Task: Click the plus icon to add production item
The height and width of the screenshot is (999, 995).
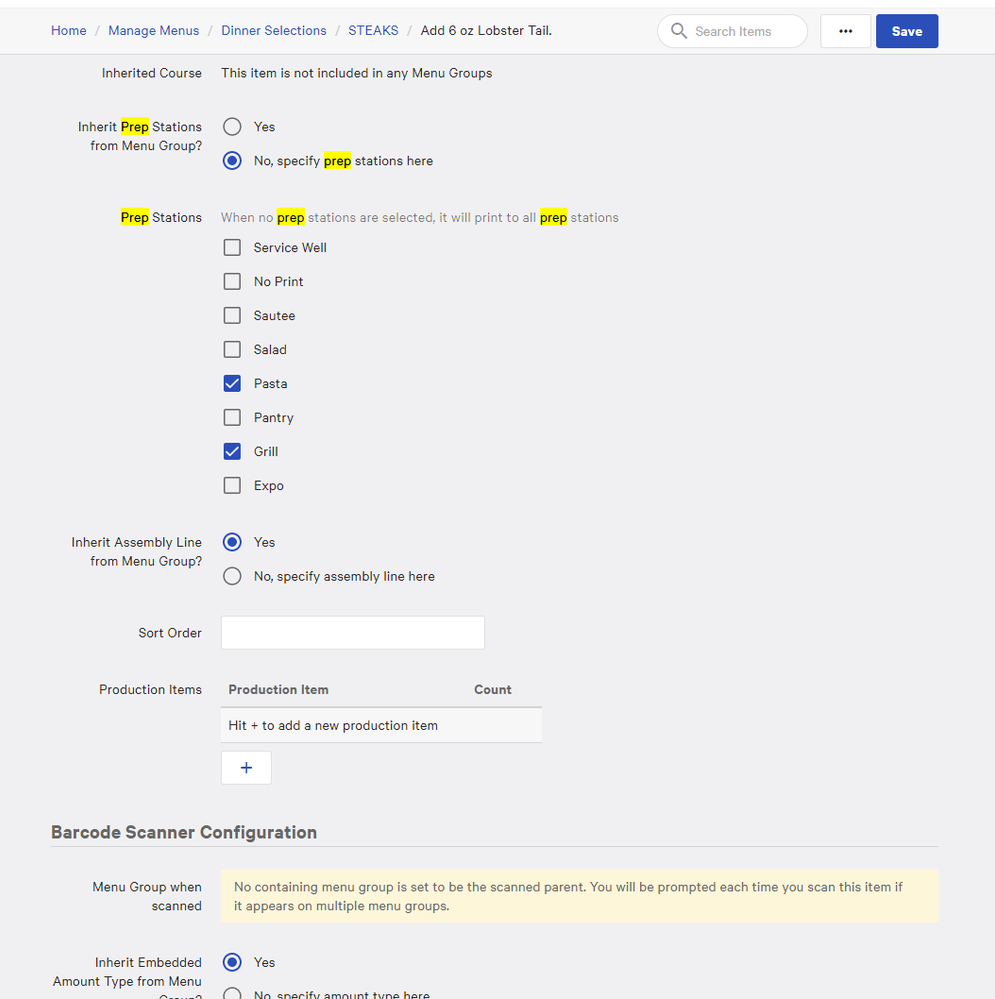Action: (246, 768)
